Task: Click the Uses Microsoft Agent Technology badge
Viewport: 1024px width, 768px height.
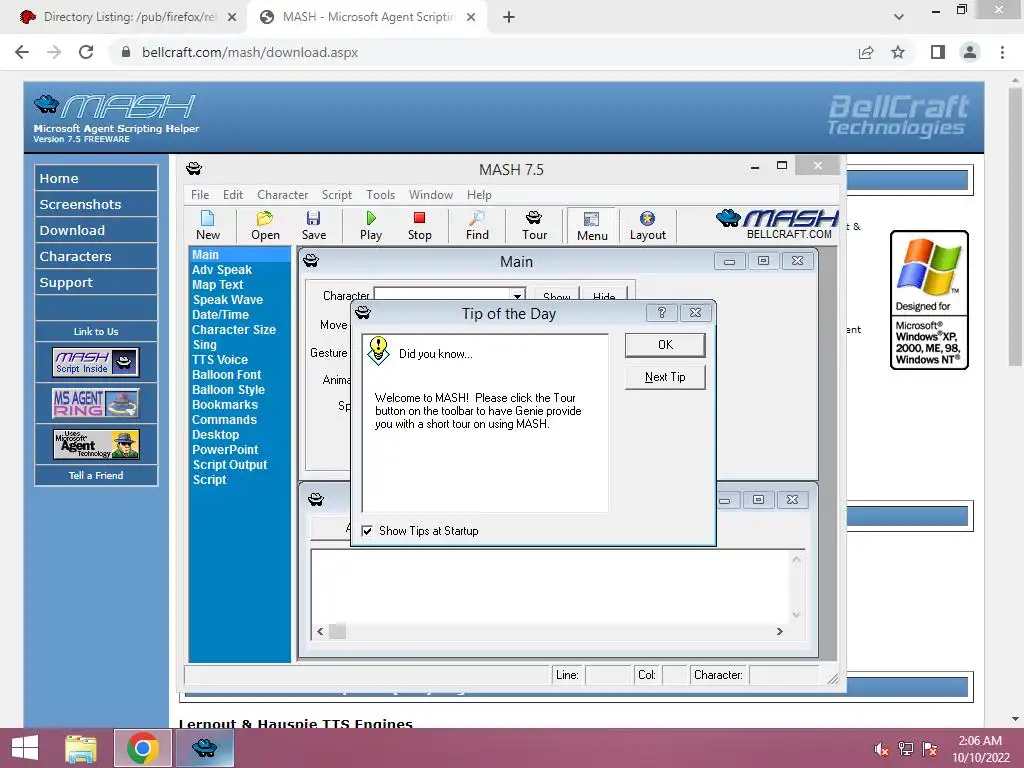Action: click(x=95, y=444)
